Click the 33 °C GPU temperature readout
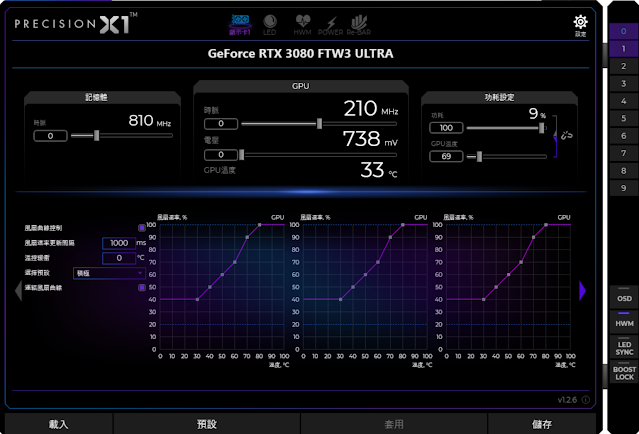 pyautogui.click(x=379, y=170)
